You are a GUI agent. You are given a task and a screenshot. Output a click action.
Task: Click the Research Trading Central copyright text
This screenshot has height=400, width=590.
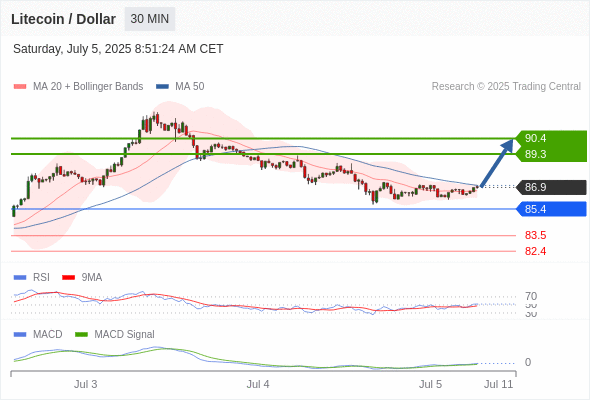click(506, 87)
